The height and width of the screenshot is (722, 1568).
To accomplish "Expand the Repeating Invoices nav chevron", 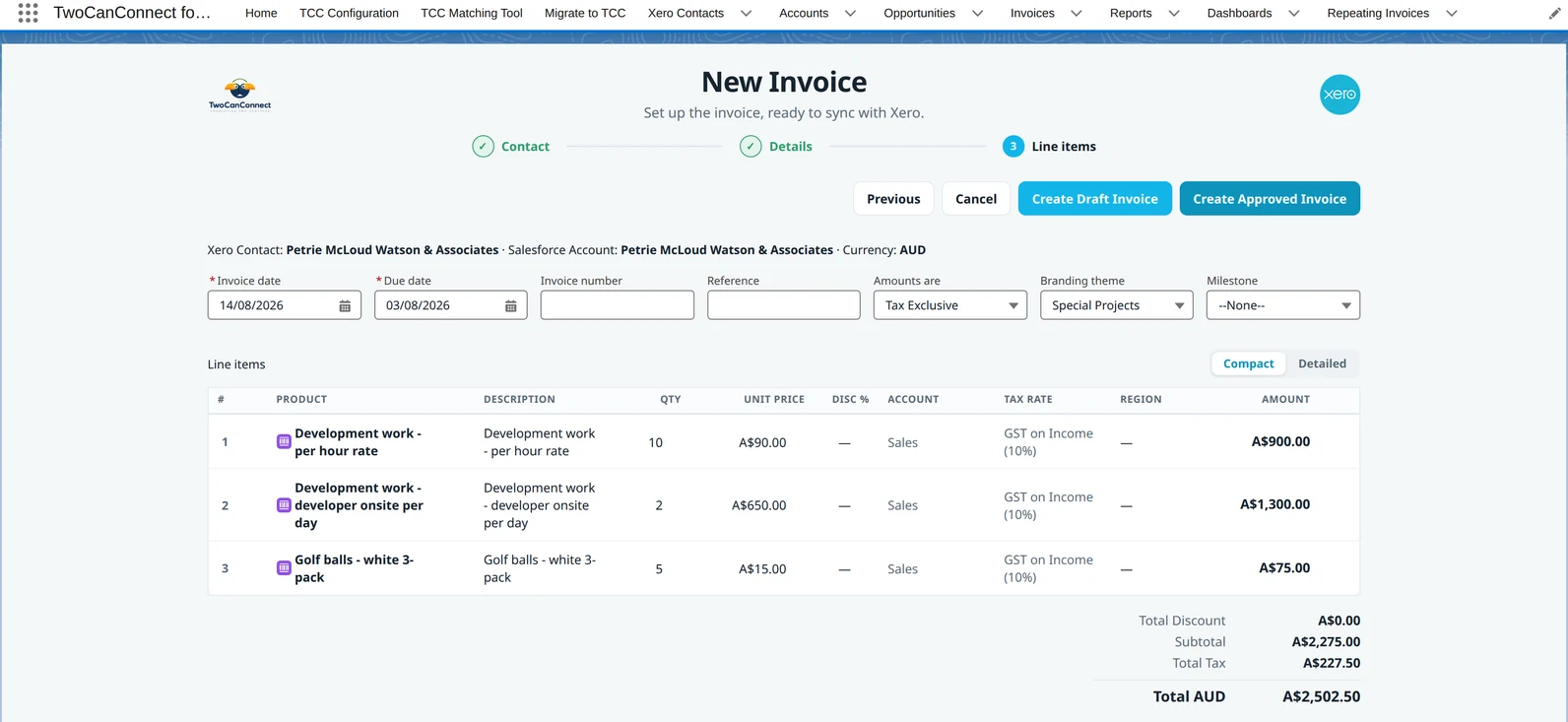I will pos(1451,14).
